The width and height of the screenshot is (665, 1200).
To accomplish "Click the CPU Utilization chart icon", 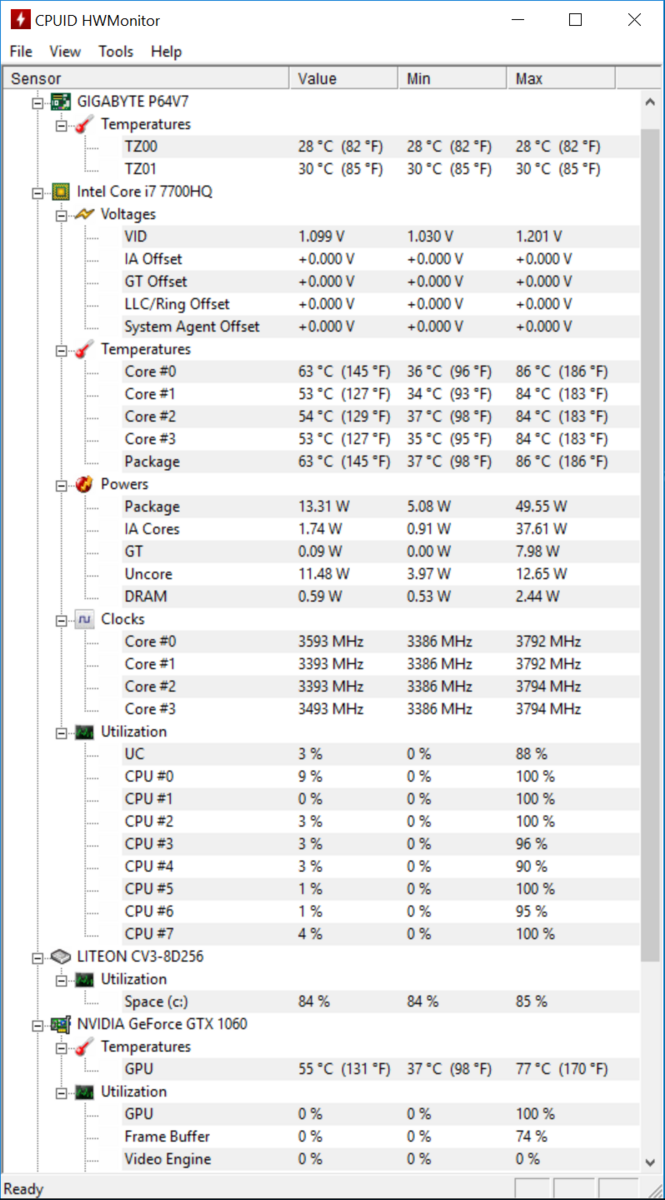I will click(x=86, y=731).
